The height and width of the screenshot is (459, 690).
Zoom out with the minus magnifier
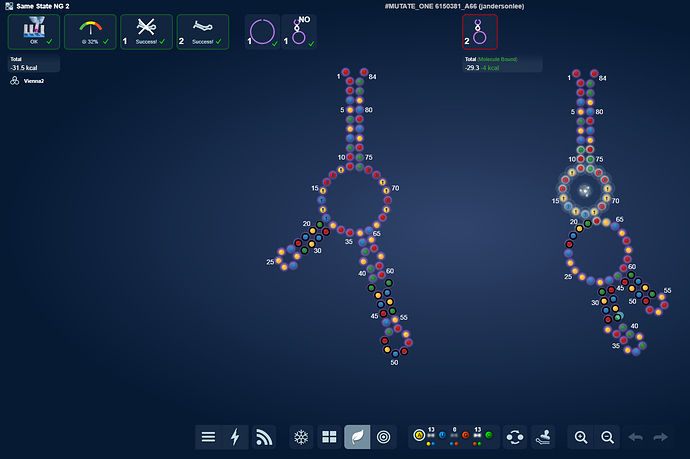(x=607, y=437)
